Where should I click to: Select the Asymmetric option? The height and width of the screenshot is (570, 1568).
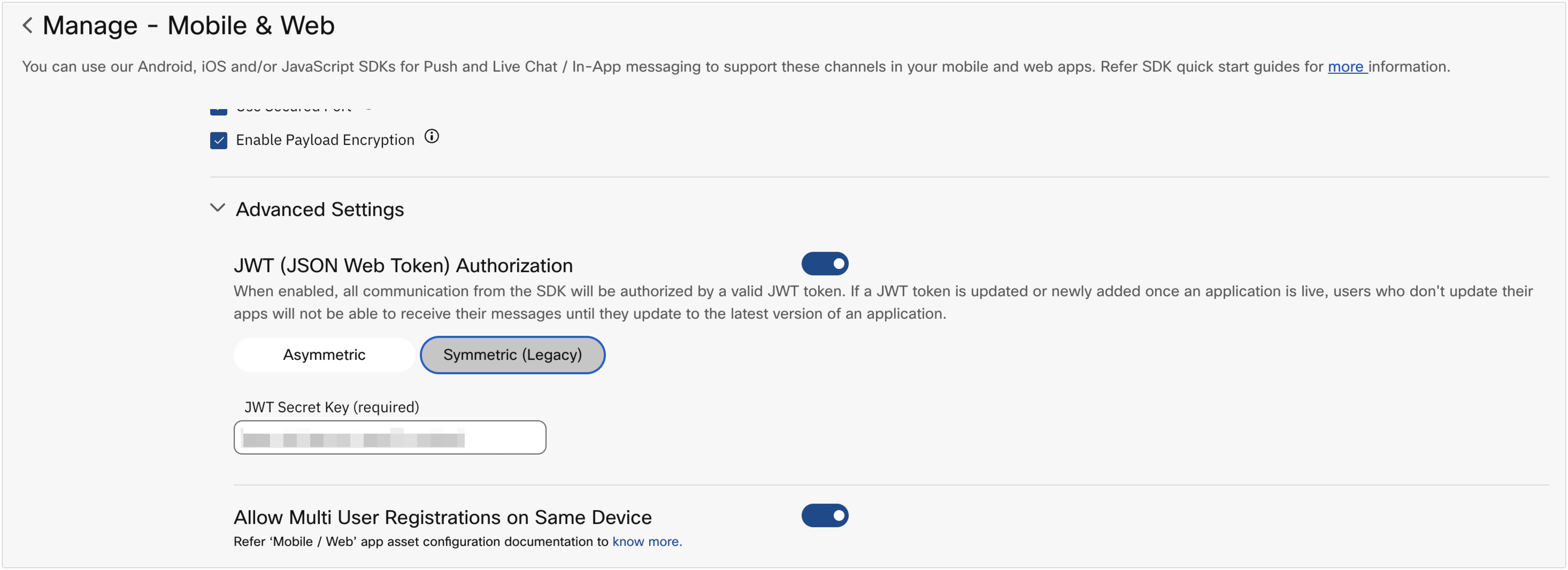(324, 355)
